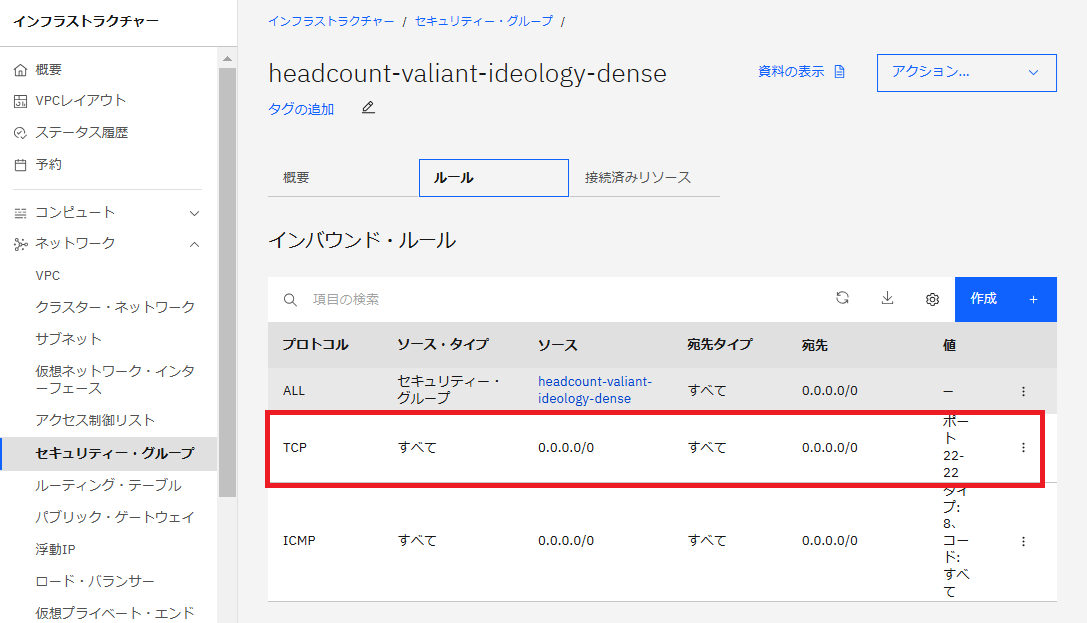Click the タグの追加 link
Viewport: 1087px width, 623px height.
point(302,109)
